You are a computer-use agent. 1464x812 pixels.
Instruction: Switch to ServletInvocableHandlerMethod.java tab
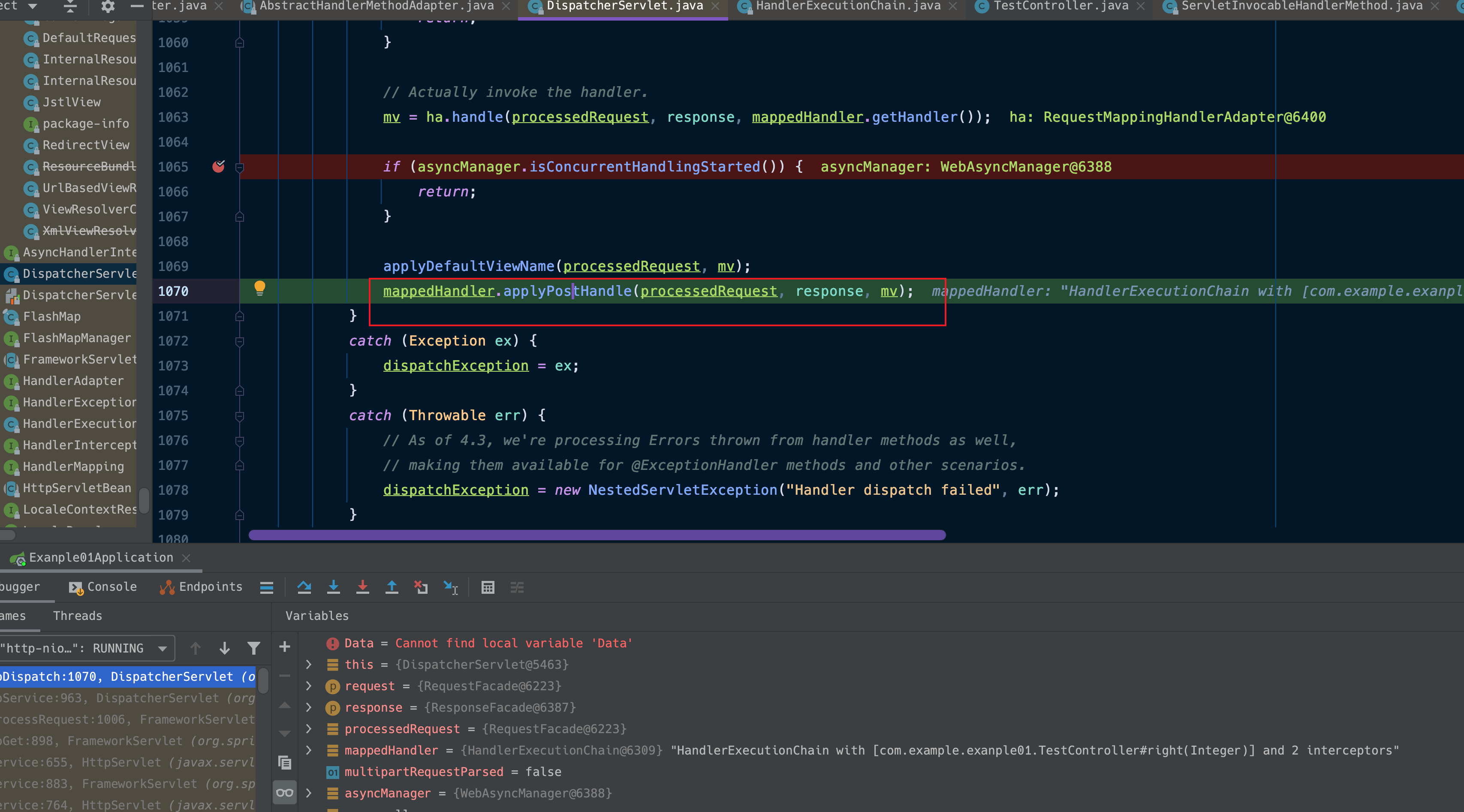[1301, 6]
